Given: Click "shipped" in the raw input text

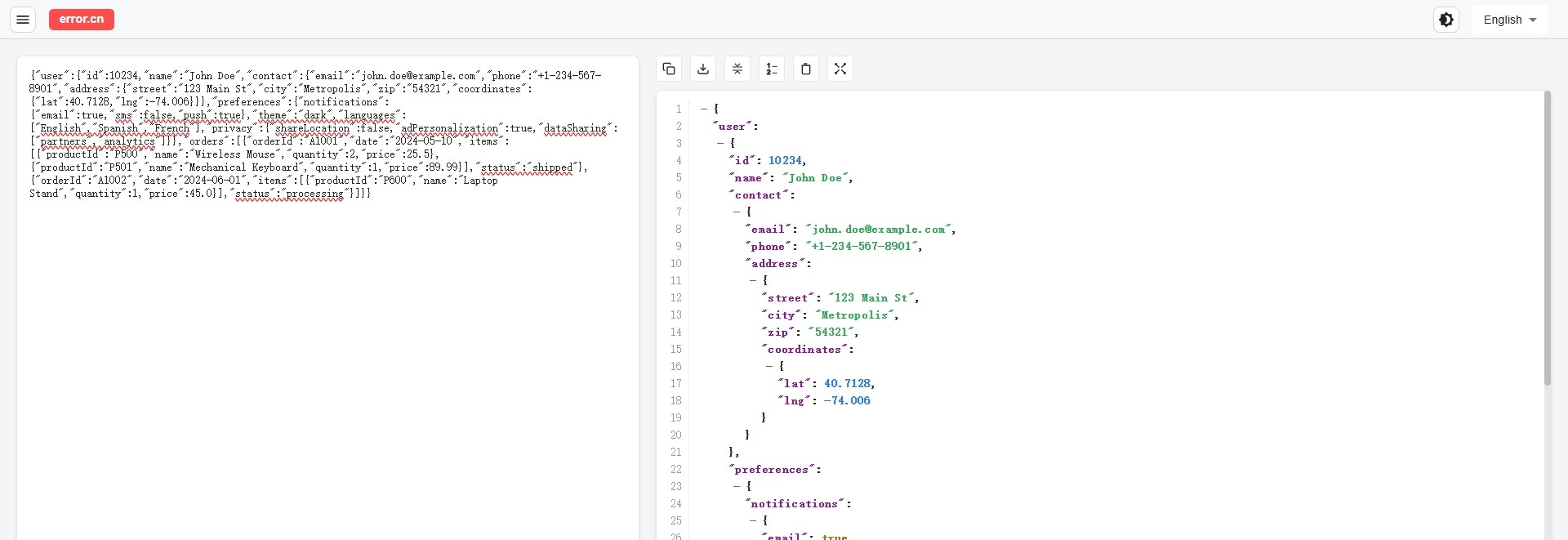Looking at the screenshot, I should tap(553, 167).
